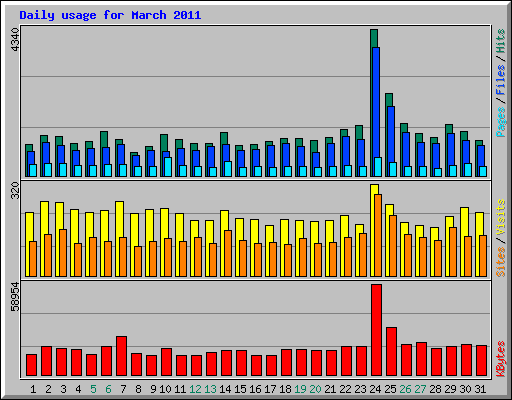
Task: Select the 'Visits' legend label
Action: pyautogui.click(x=501, y=218)
